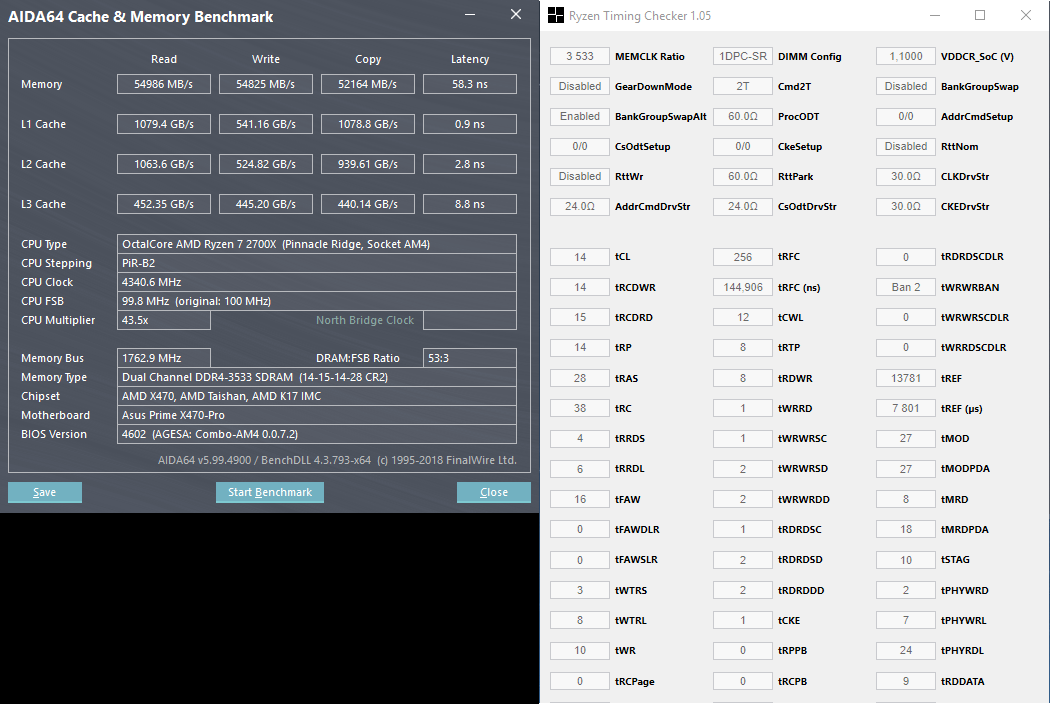The width and height of the screenshot is (1051, 704).
Task: Click CPU Clock field 4340.6 MHz
Action: tap(316, 282)
